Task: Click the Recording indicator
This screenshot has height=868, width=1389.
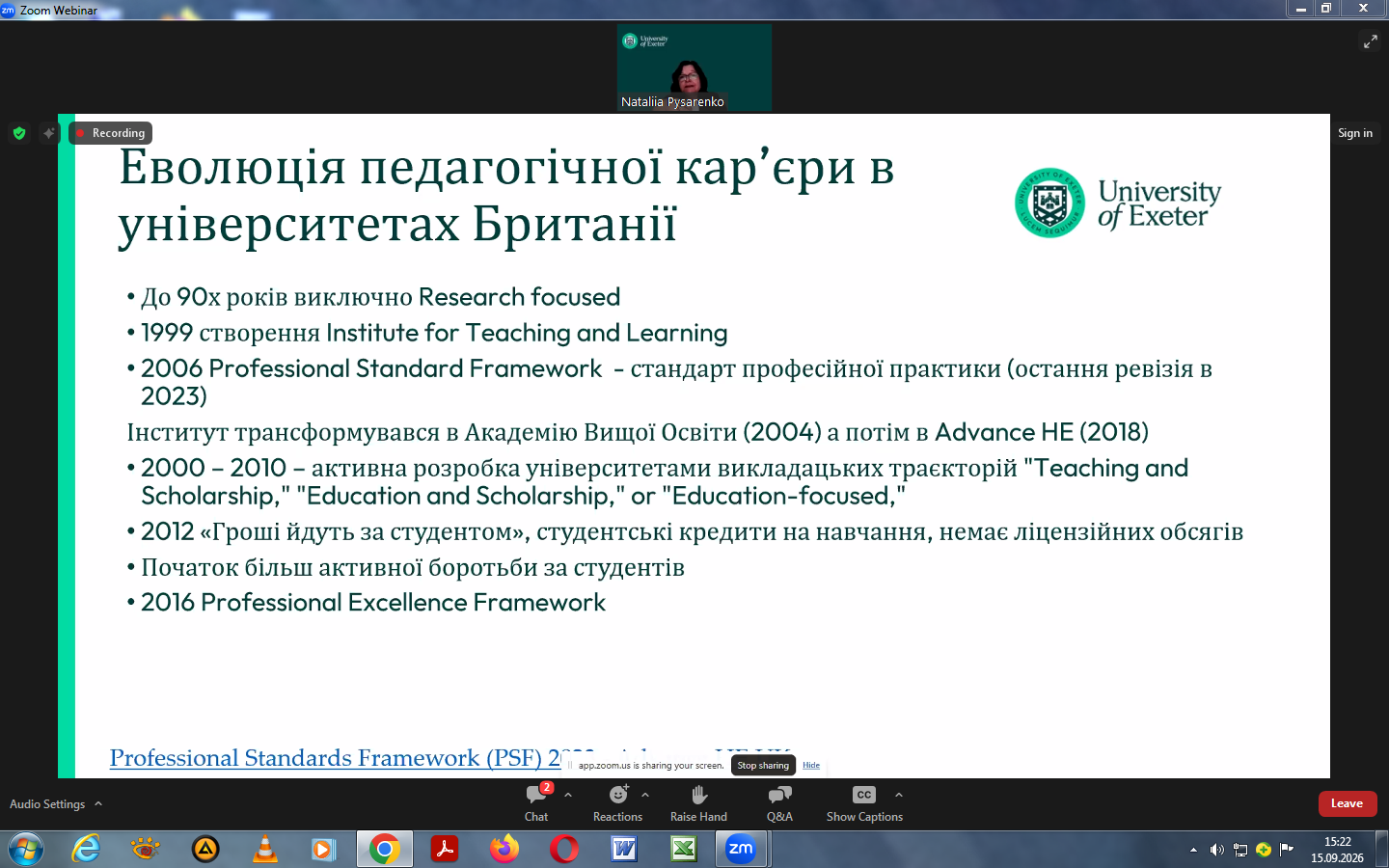Action: [111, 133]
